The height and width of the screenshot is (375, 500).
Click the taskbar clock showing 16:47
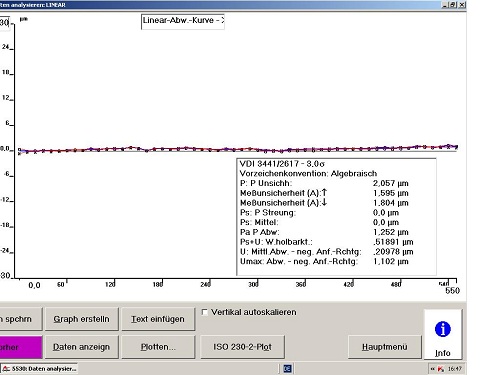[x=455, y=369]
